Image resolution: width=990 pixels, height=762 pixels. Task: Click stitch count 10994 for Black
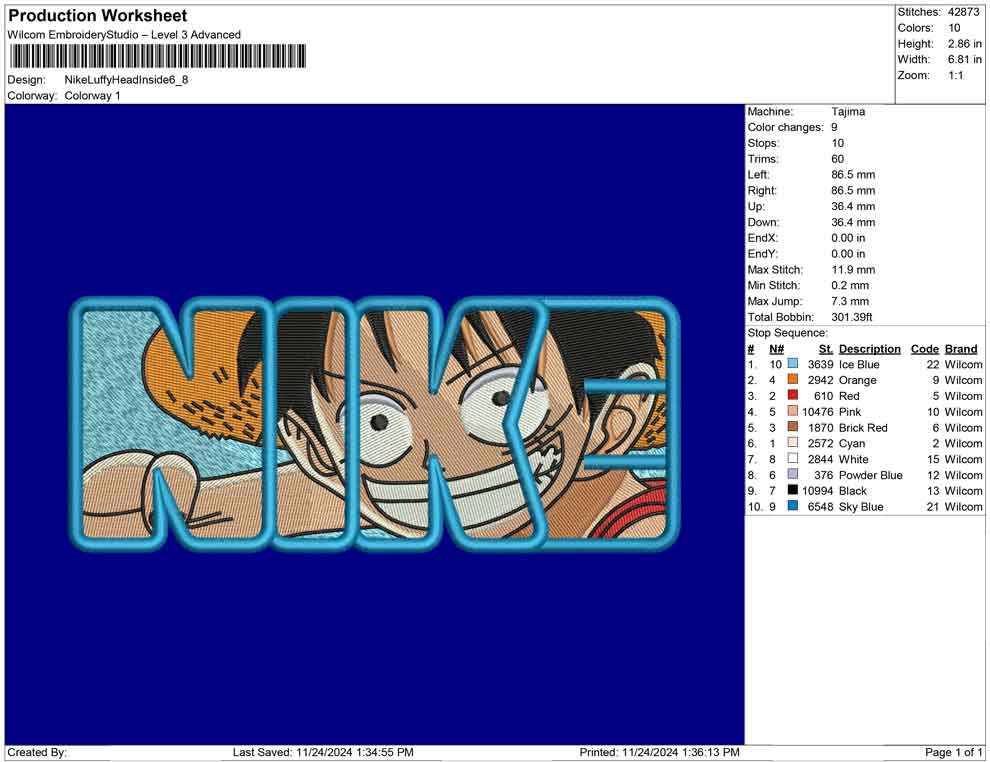click(818, 491)
